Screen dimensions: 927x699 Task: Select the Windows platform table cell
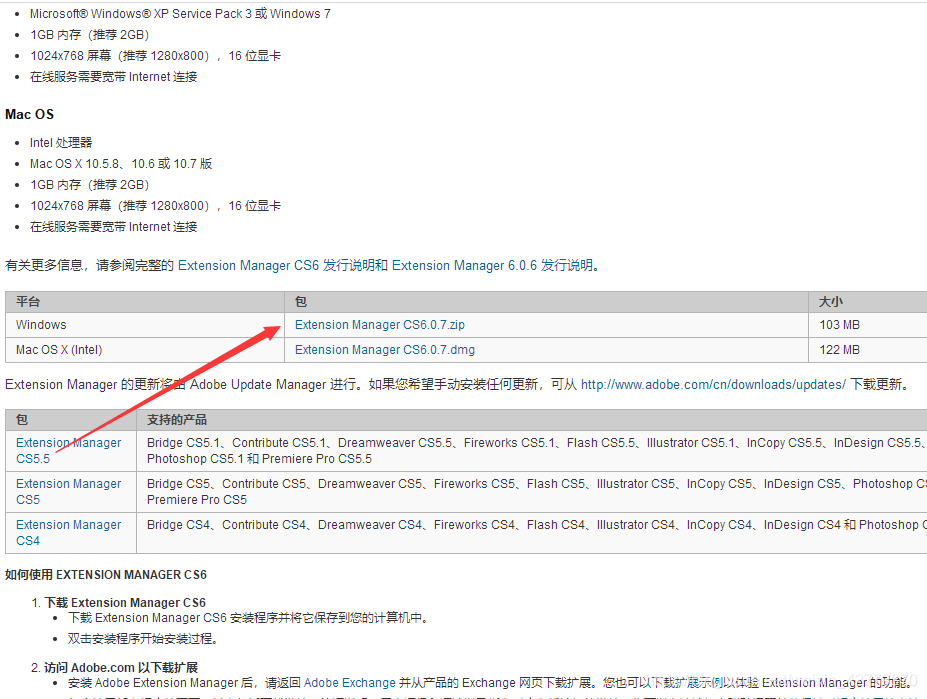click(145, 325)
